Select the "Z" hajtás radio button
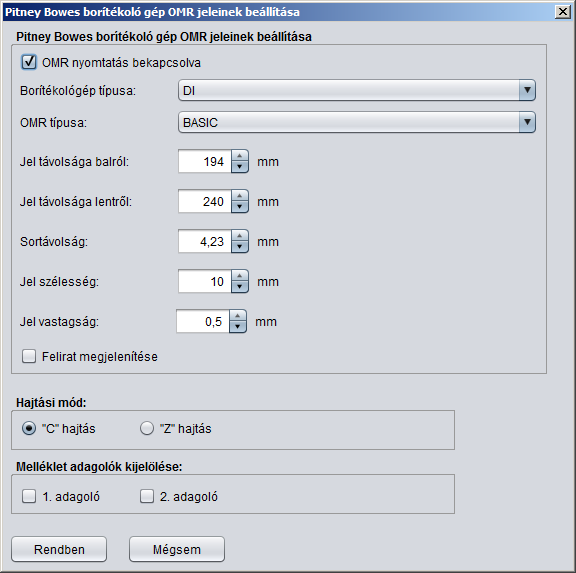The height and width of the screenshot is (573, 576). pos(147,428)
